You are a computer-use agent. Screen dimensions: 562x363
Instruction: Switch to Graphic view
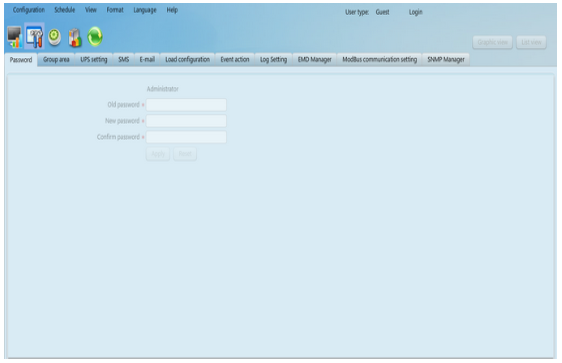492,42
